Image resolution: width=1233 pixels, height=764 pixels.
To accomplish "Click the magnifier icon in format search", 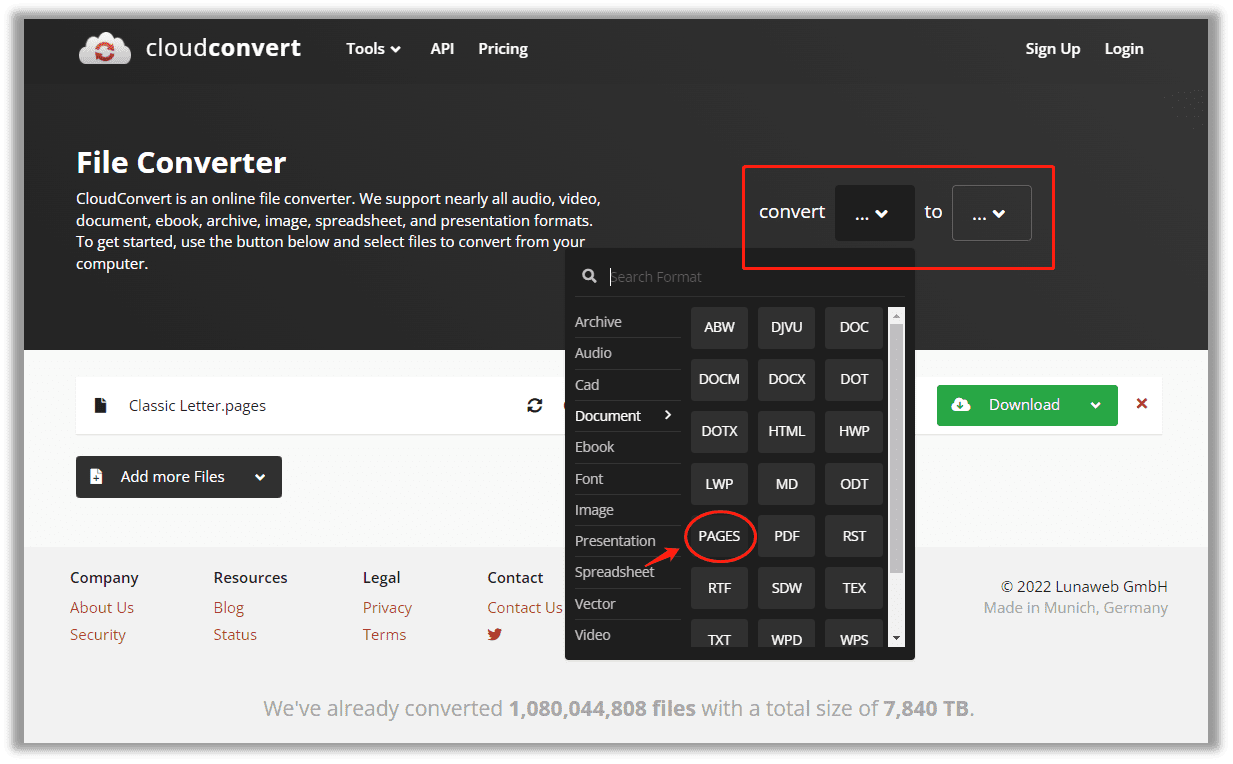I will pos(590,276).
